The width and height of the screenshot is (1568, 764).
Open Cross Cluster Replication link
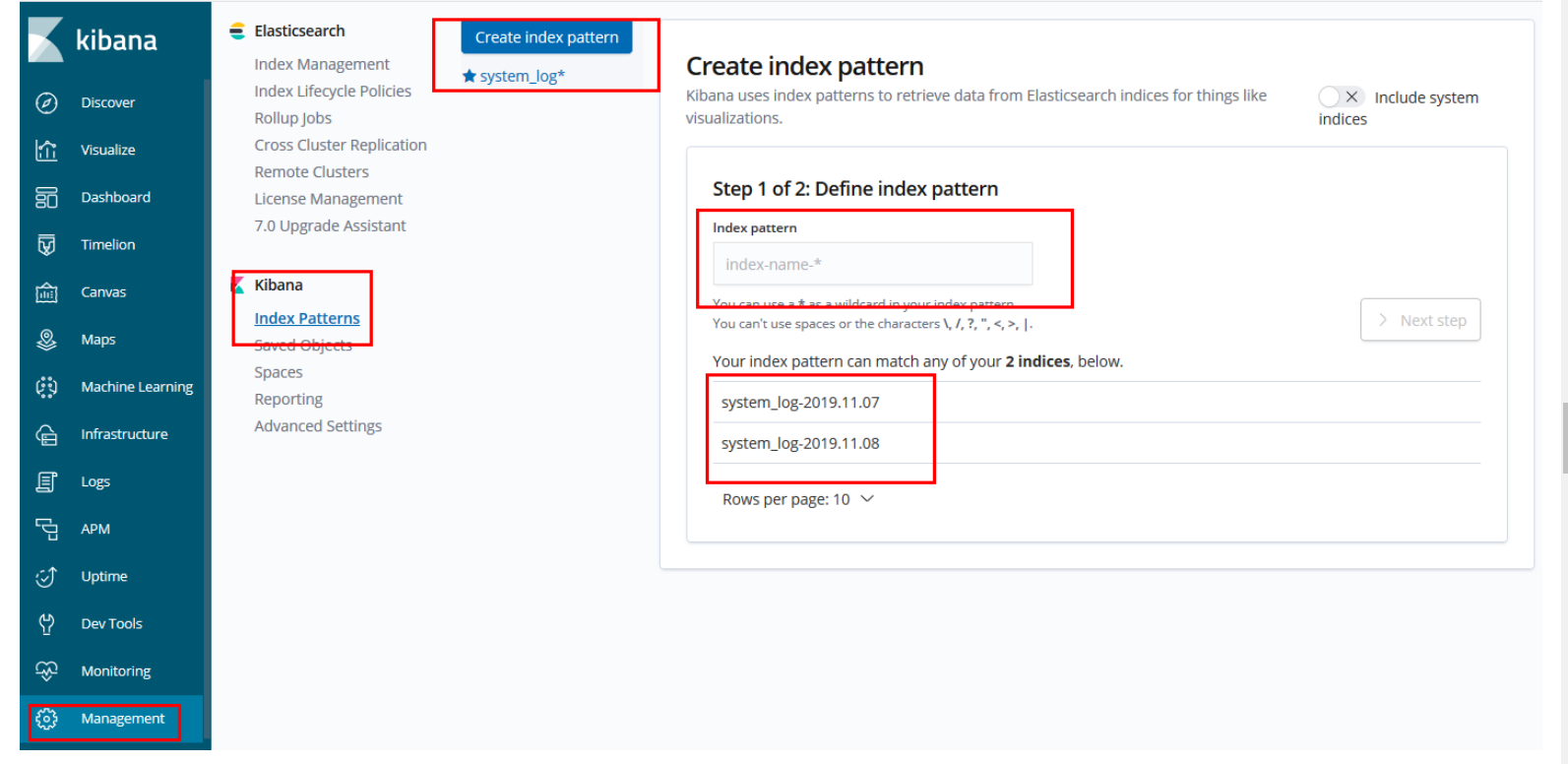pos(341,145)
